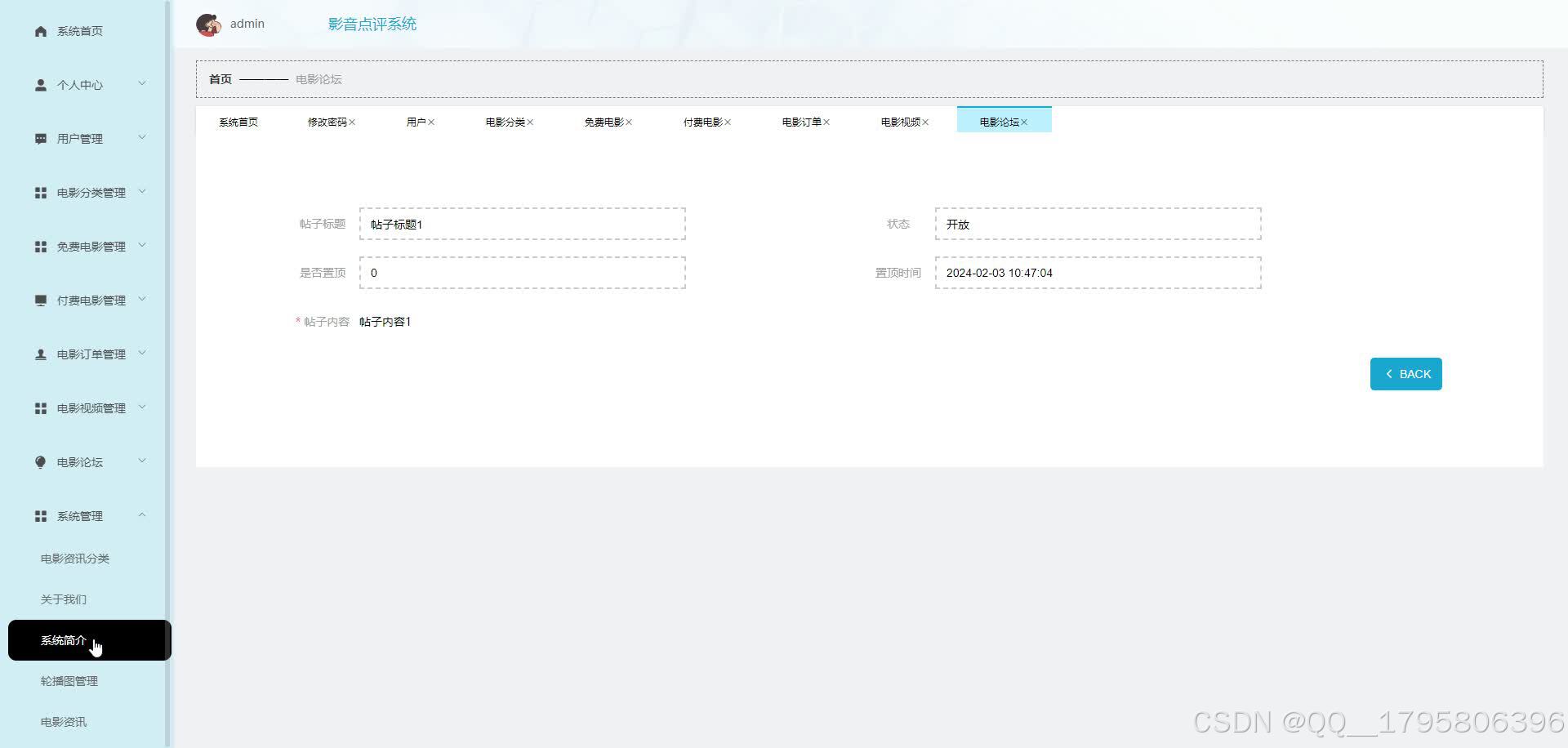Click the 首页 breadcrumb link

point(220,79)
